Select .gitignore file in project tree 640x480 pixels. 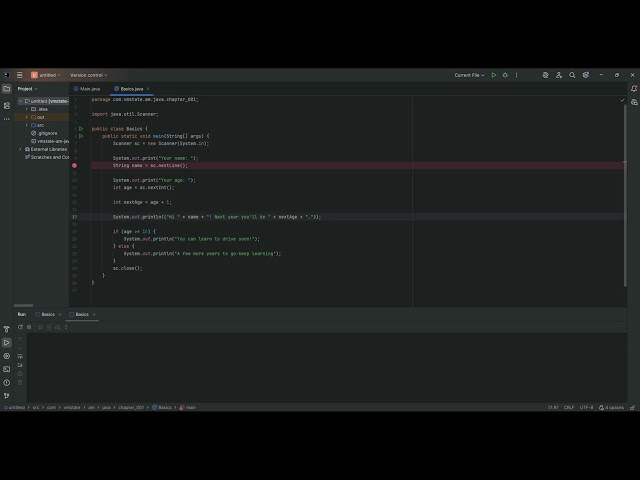click(44, 133)
